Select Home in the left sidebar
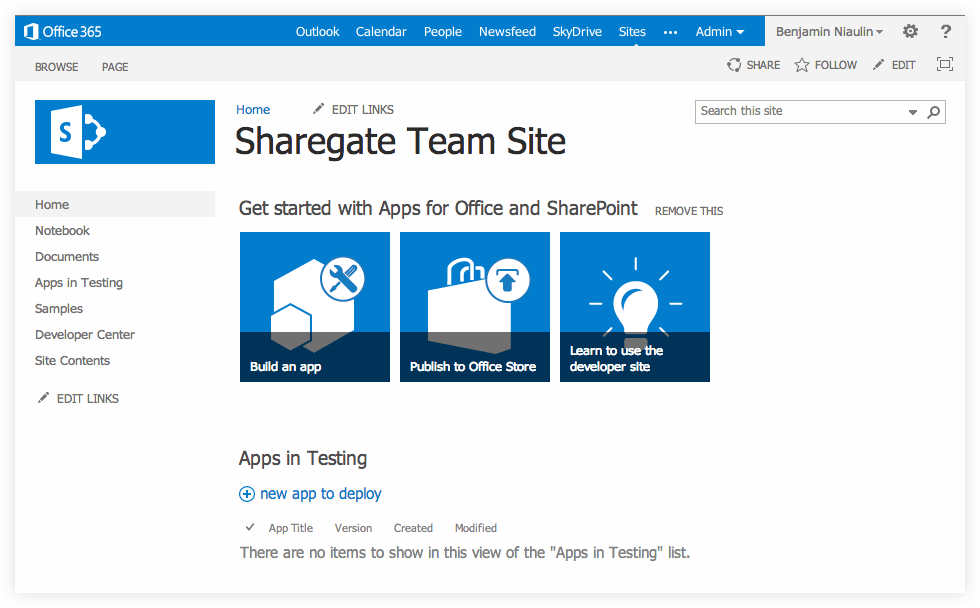Screen dimensions: 980x608 click(x=115, y=204)
